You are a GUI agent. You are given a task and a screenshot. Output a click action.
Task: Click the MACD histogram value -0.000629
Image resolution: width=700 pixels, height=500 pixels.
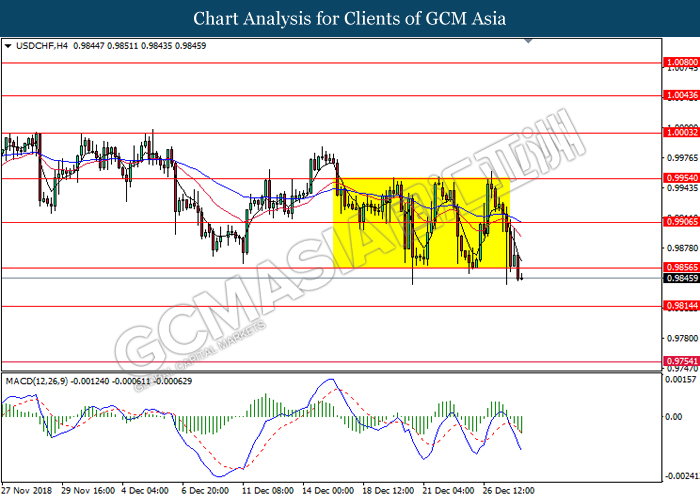[172, 381]
